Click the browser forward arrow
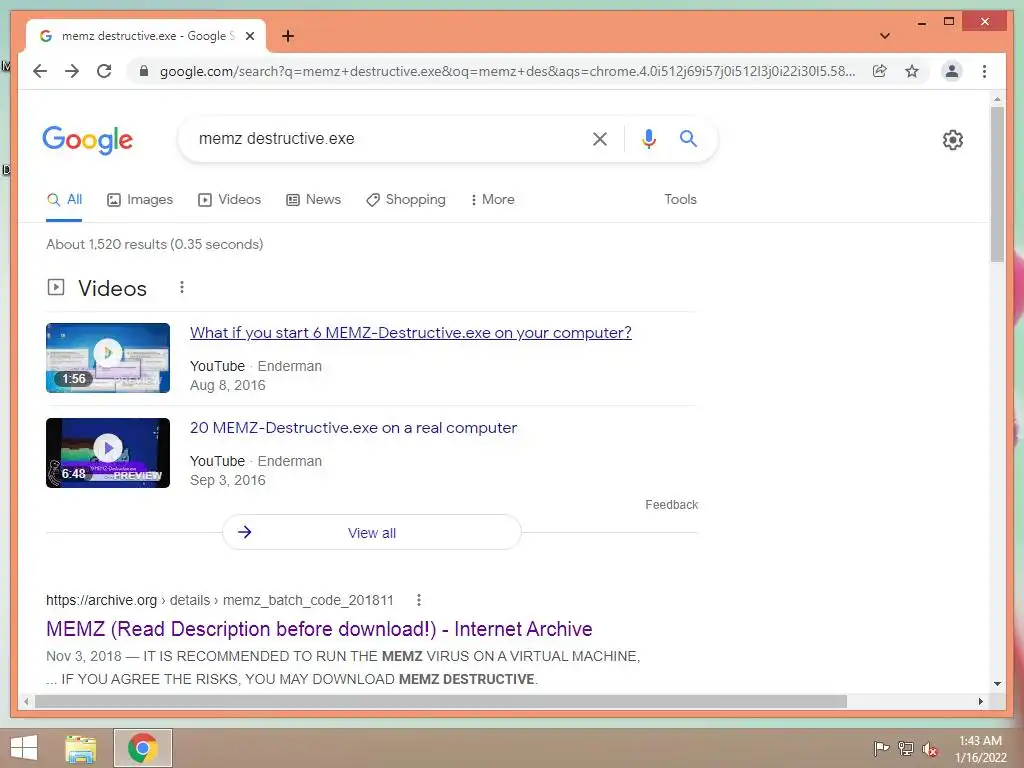1024x768 pixels. point(72,71)
